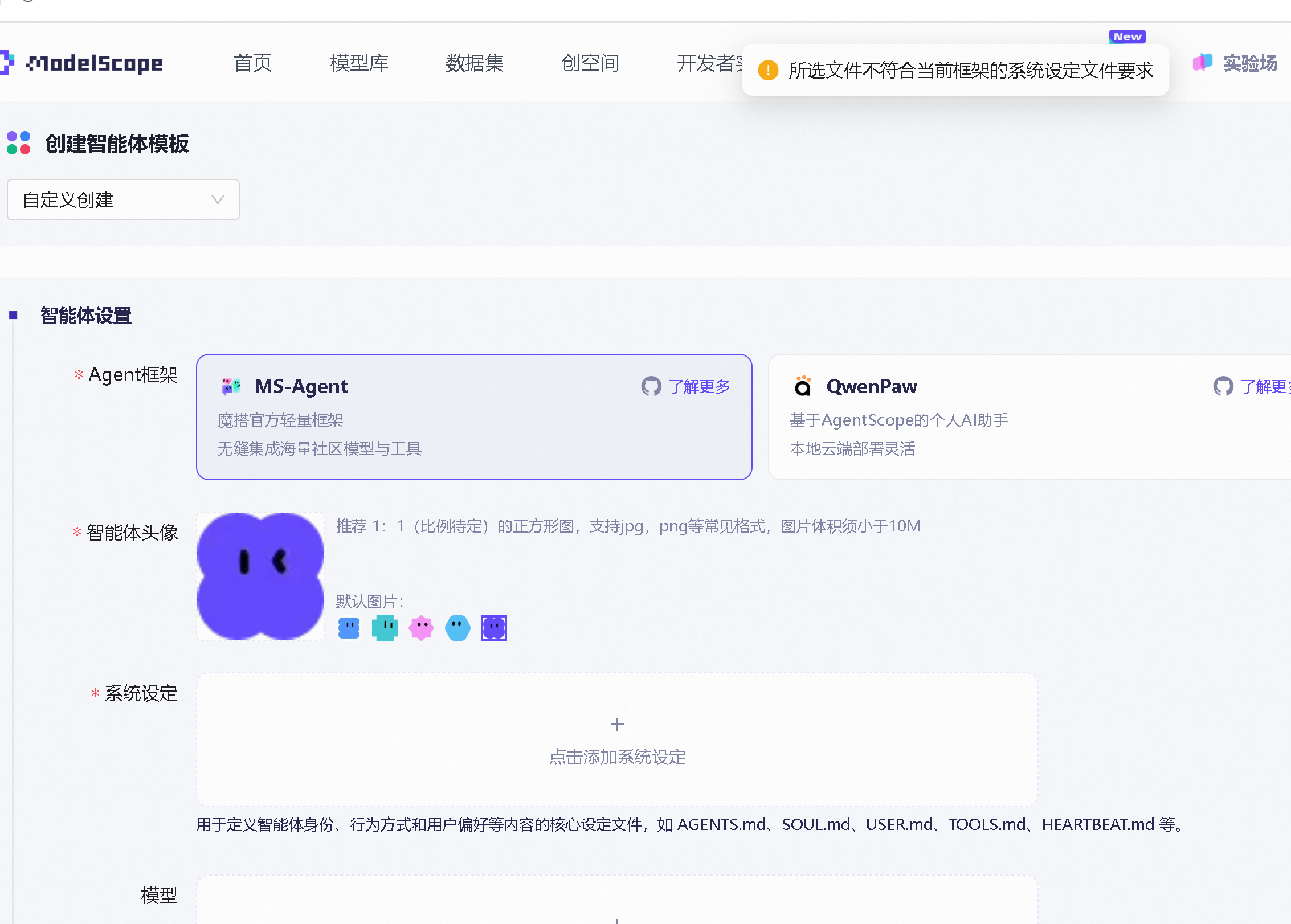Click the ModelScope logo

(x=81, y=63)
